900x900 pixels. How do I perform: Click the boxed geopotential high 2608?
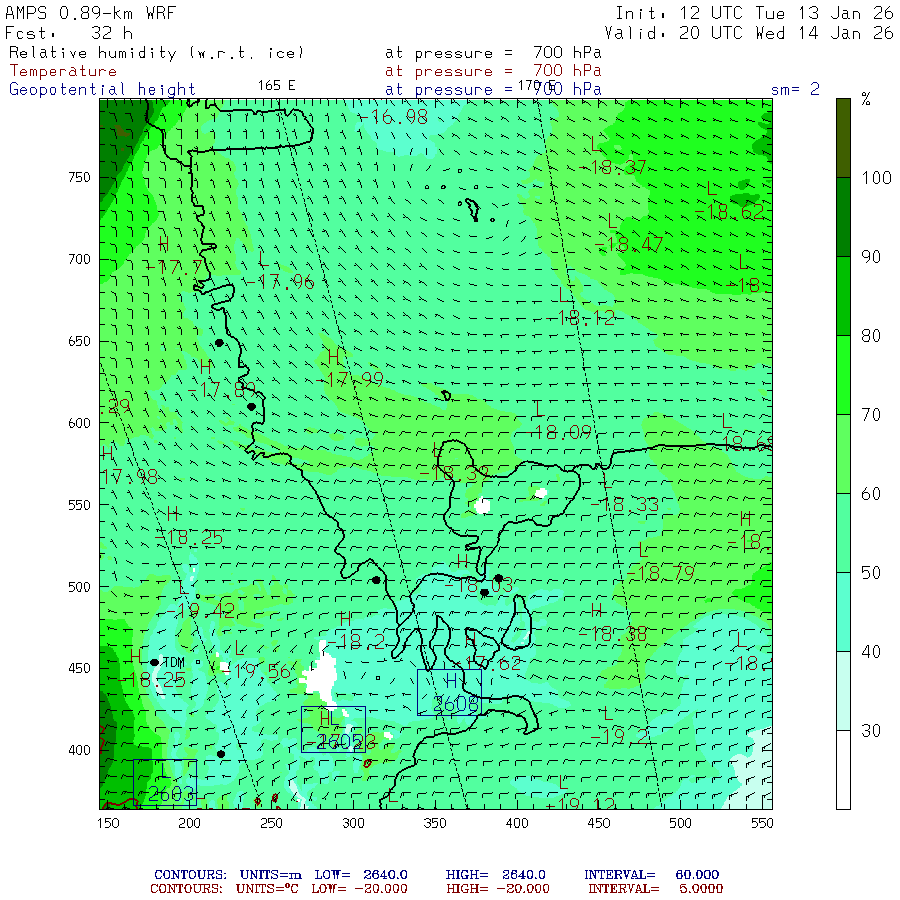(x=449, y=693)
